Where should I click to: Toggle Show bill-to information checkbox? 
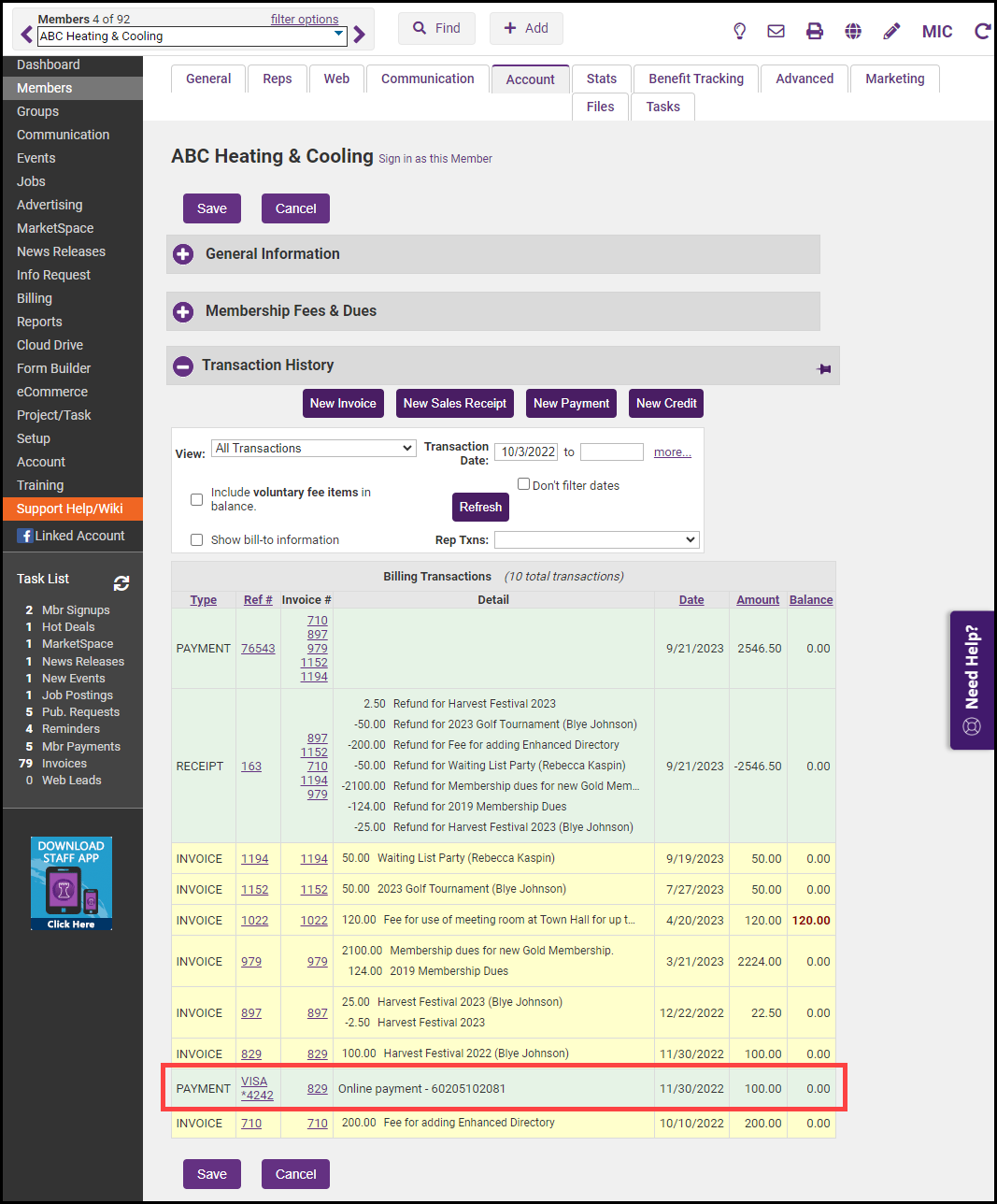196,539
